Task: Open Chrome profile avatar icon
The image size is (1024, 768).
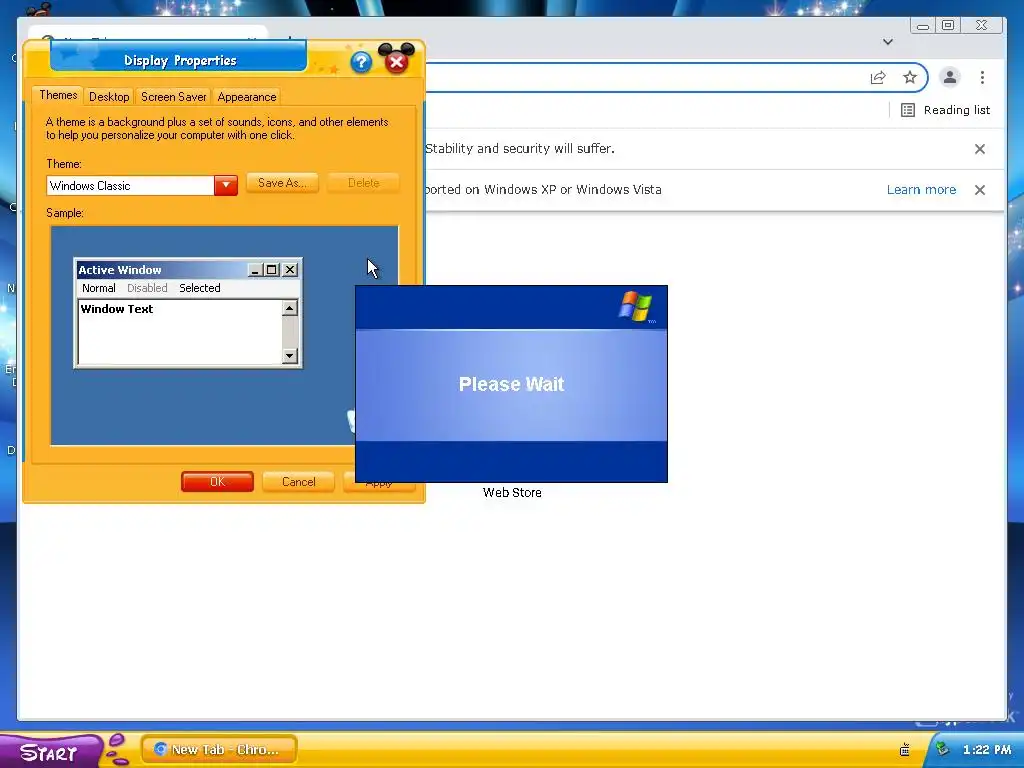Action: [x=950, y=77]
